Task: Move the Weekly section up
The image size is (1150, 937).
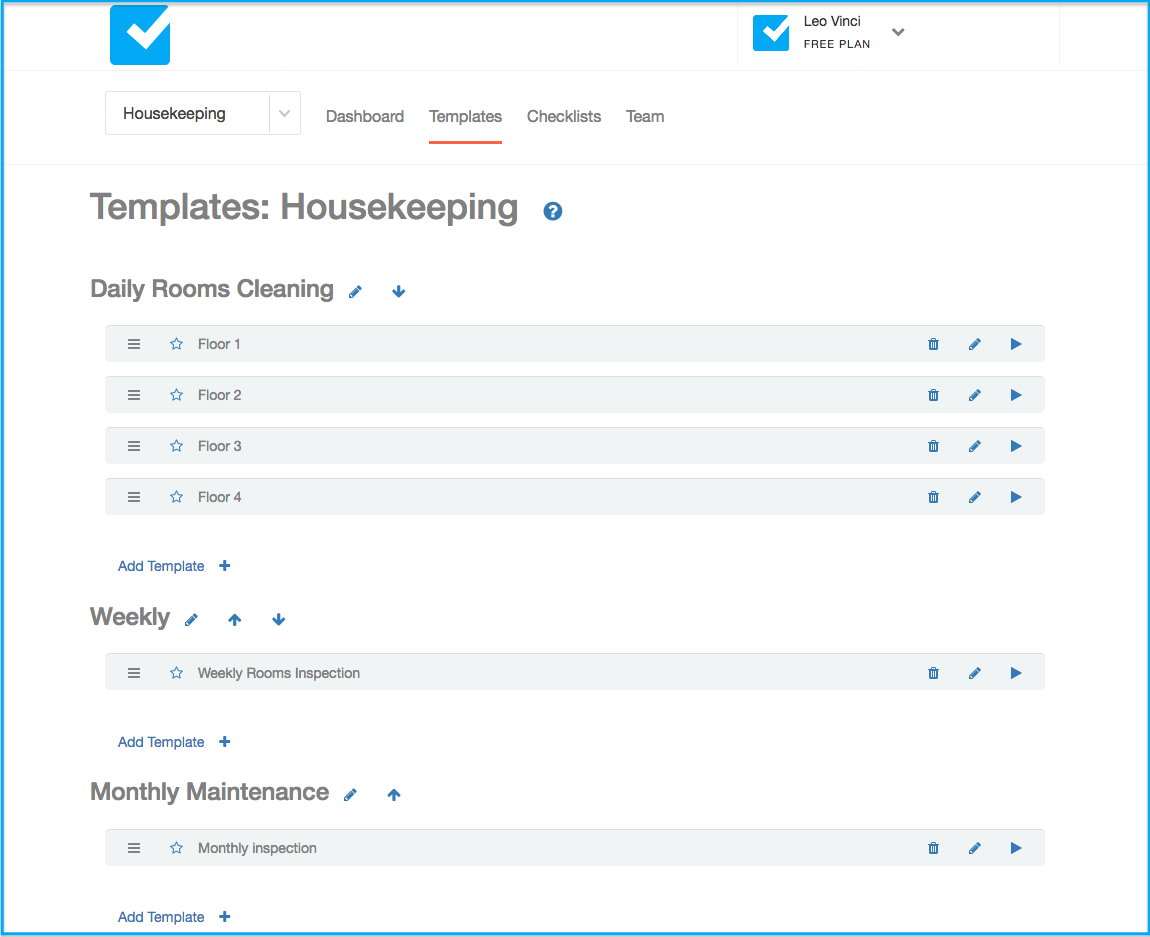Action: (235, 620)
